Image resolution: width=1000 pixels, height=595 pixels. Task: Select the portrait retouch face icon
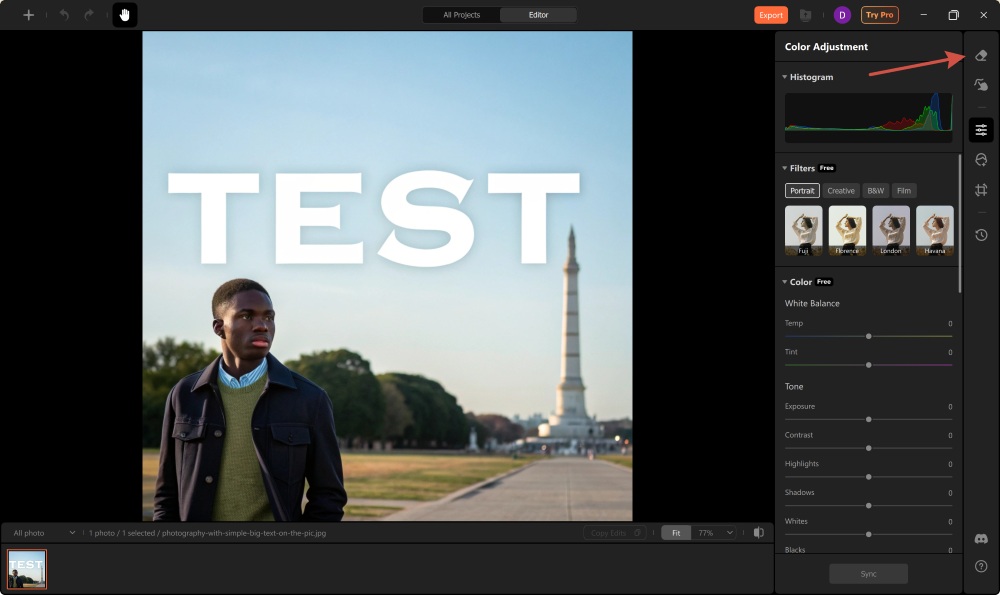[981, 160]
